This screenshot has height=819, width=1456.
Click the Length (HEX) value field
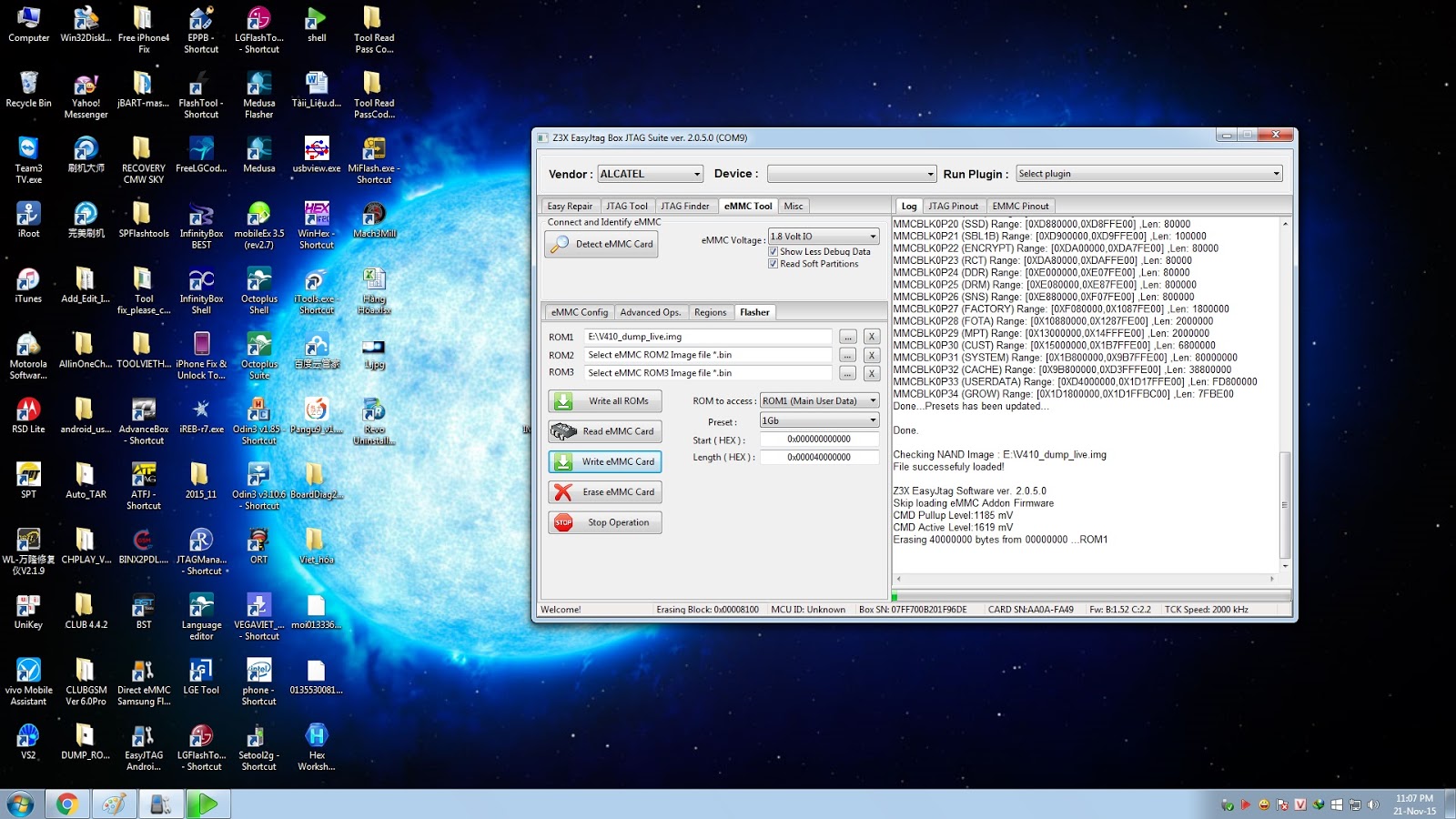pyautogui.click(x=820, y=457)
